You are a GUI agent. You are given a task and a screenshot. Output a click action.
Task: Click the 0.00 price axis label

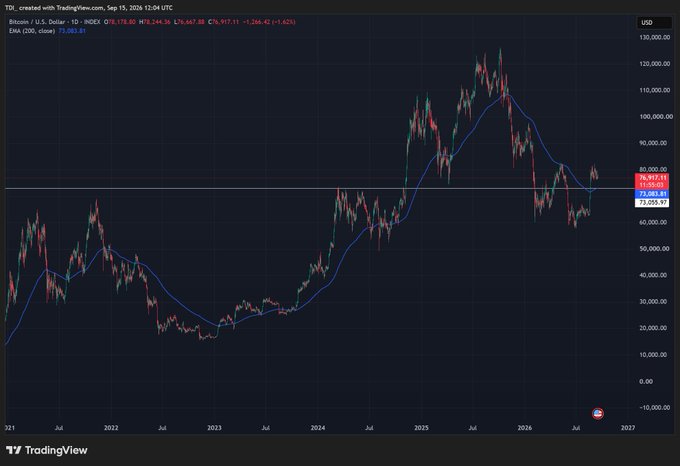pyautogui.click(x=646, y=381)
